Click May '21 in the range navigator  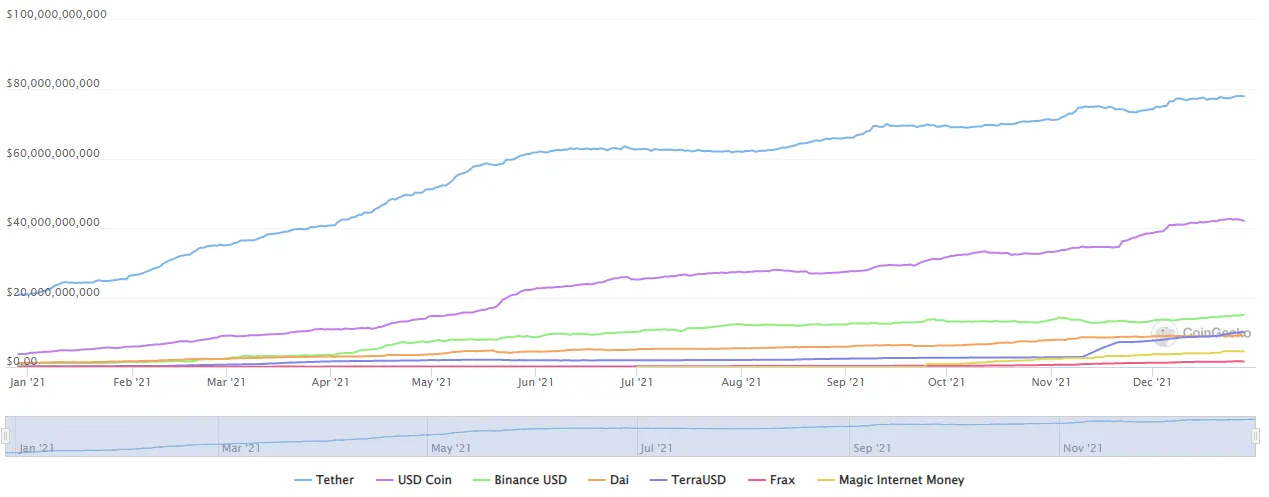click(451, 449)
